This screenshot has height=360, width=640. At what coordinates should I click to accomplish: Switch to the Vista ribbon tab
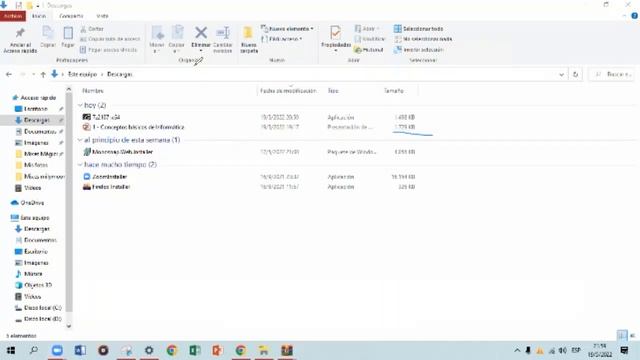tap(102, 16)
